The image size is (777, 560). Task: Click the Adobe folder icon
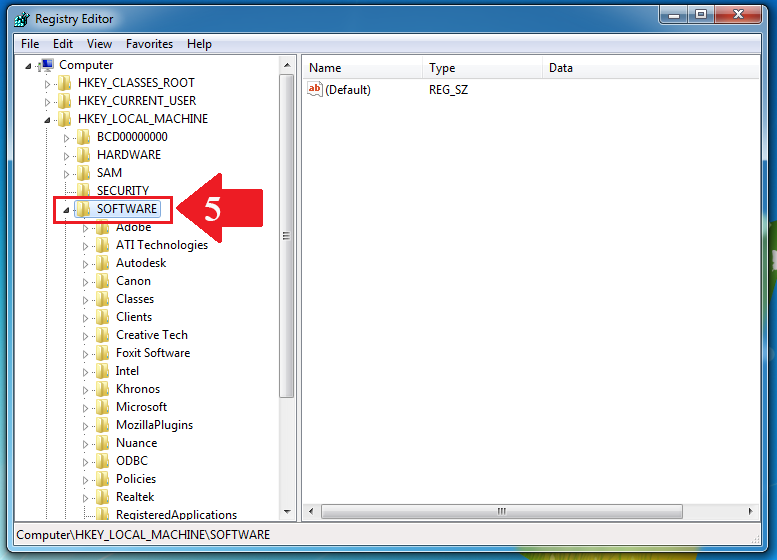103,227
